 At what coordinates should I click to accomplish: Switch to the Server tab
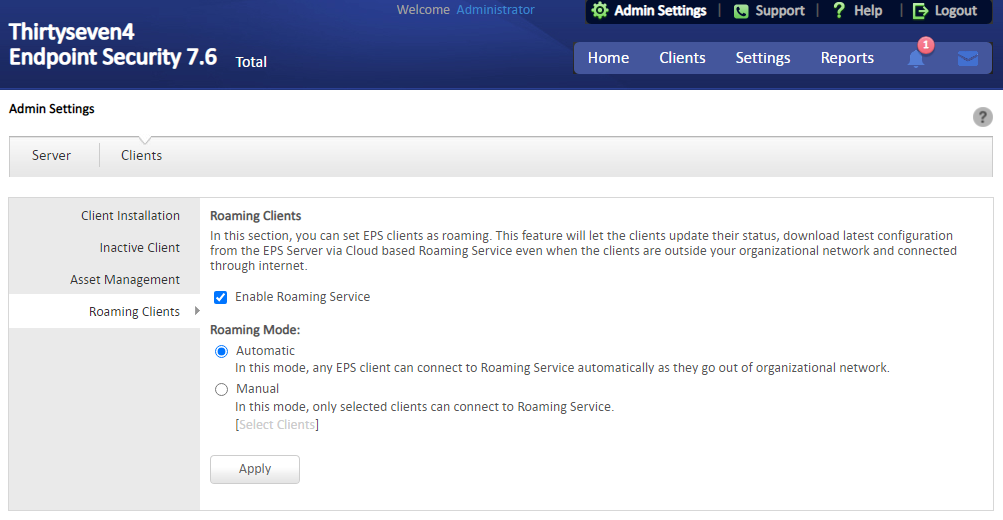(x=51, y=155)
